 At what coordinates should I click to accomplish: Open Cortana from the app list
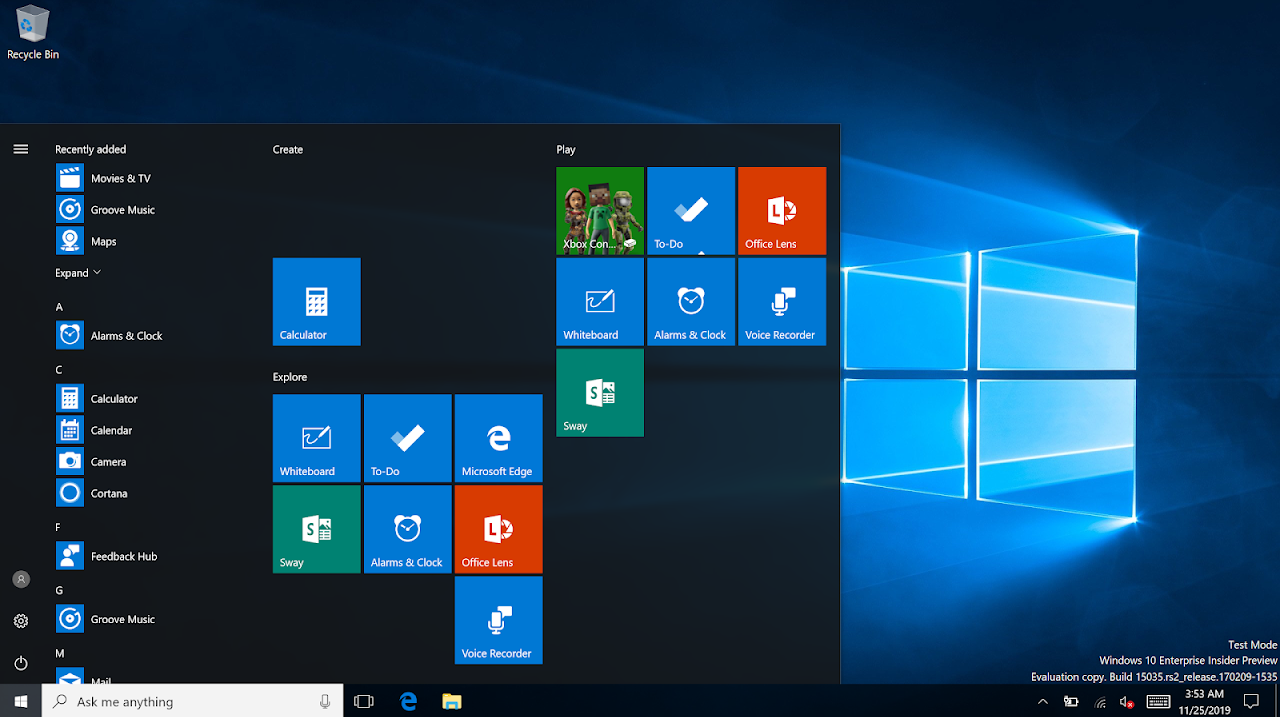[146, 493]
